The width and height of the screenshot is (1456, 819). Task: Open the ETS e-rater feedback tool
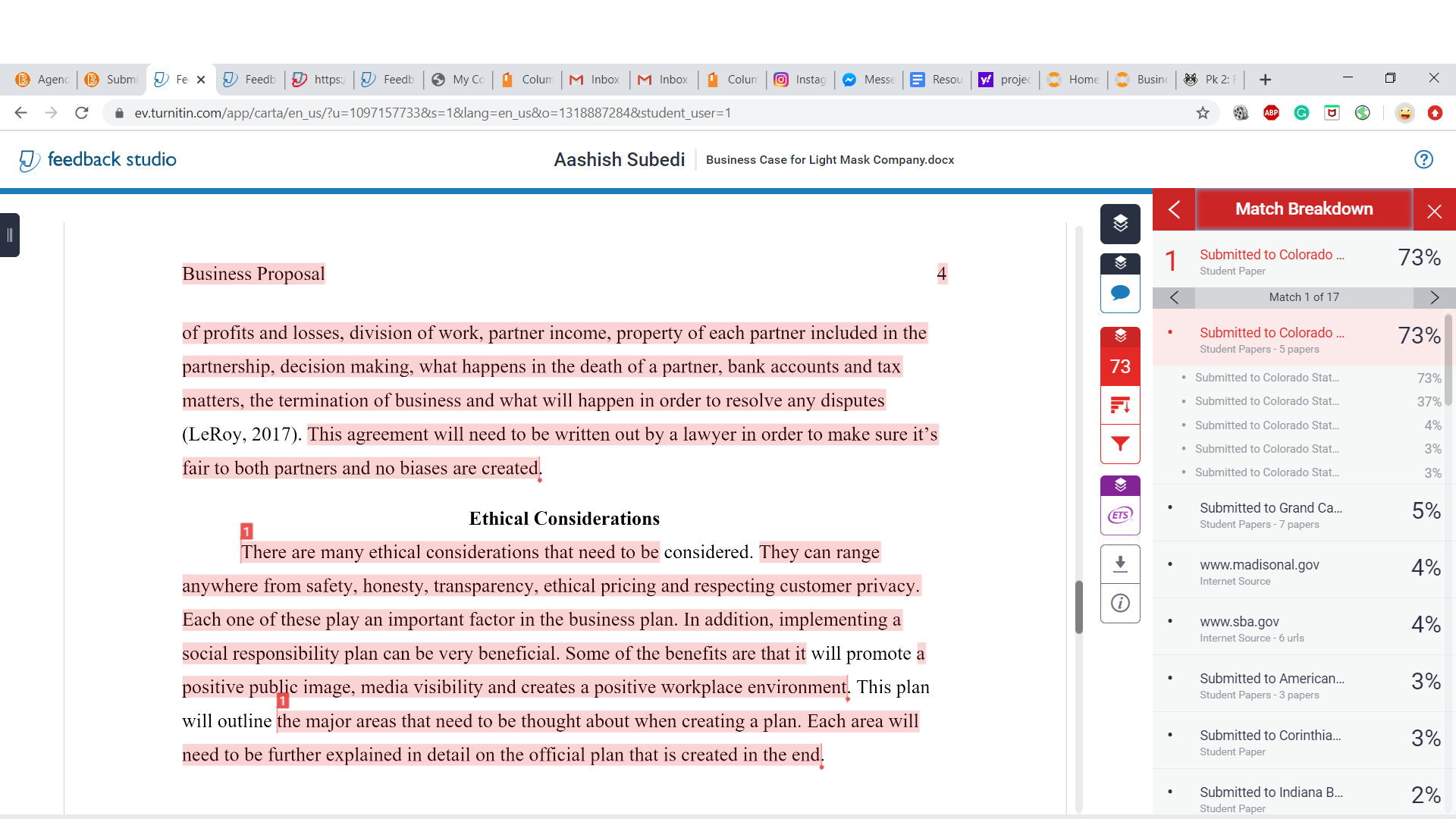[1120, 516]
